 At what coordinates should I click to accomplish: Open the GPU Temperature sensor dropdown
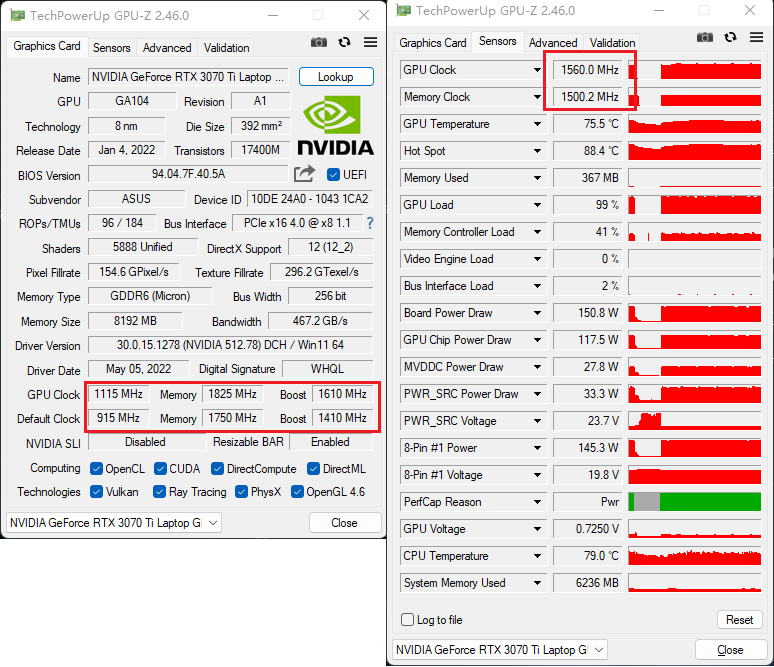point(537,124)
